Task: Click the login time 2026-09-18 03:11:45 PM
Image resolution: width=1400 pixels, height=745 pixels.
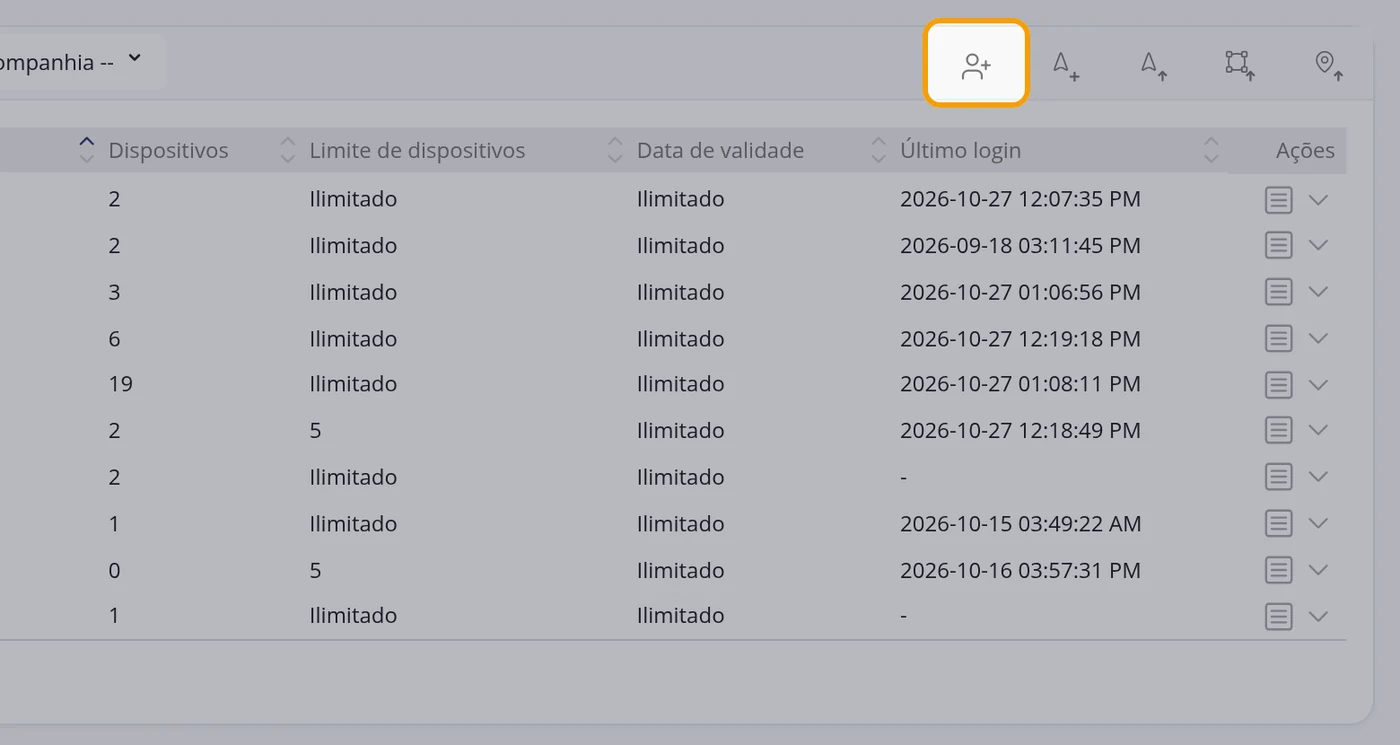Action: pos(1020,245)
